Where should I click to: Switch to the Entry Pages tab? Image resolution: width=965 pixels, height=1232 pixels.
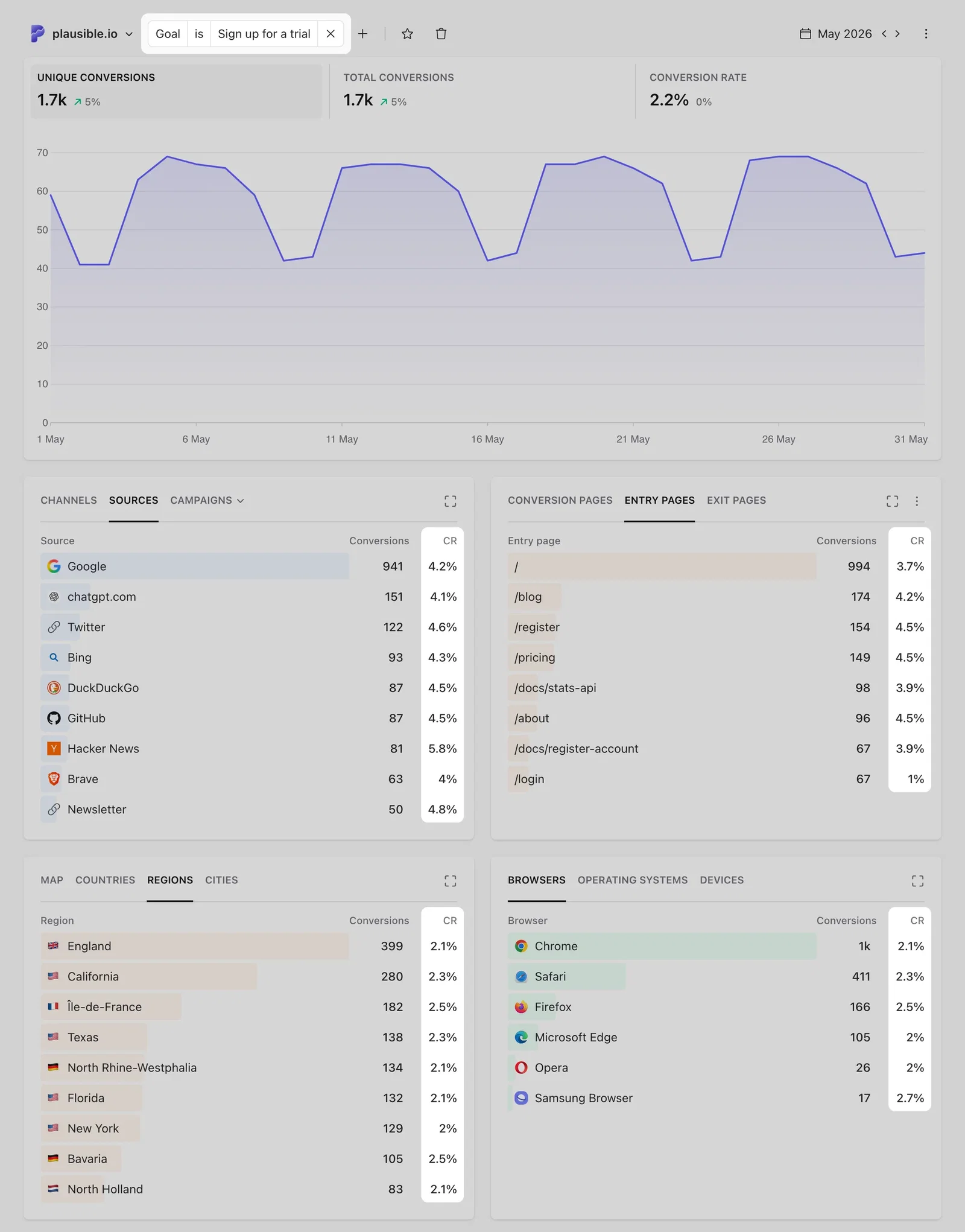click(659, 500)
